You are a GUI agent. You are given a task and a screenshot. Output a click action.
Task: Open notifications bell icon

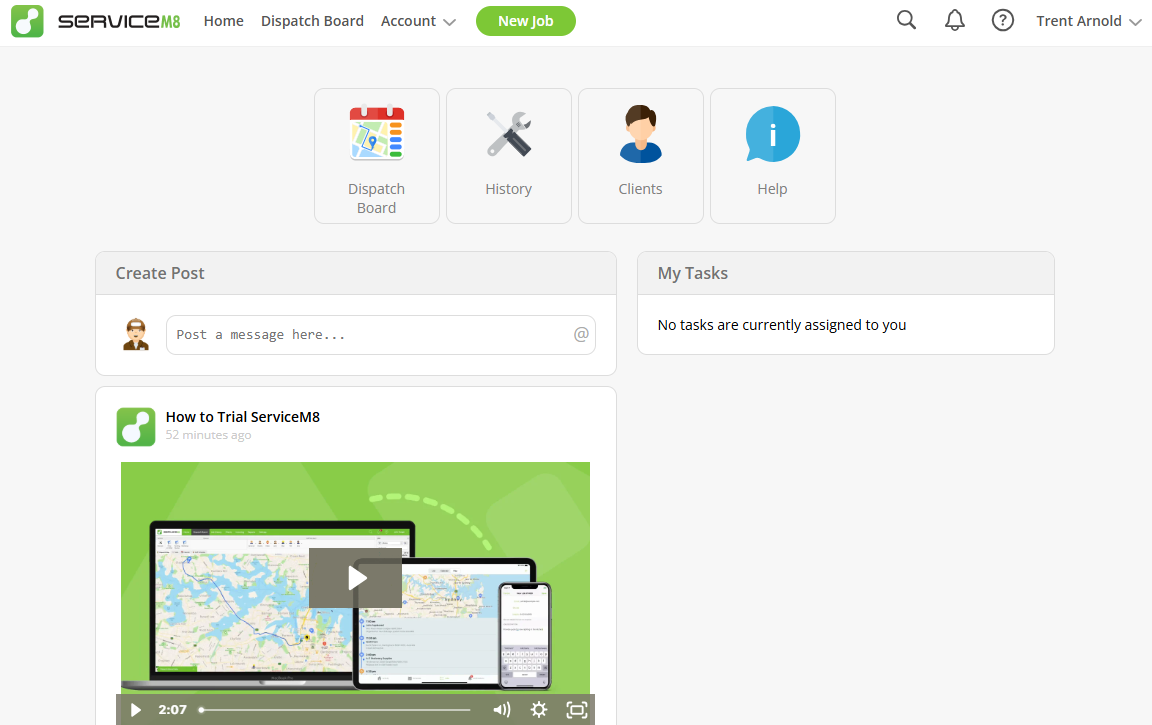point(954,20)
